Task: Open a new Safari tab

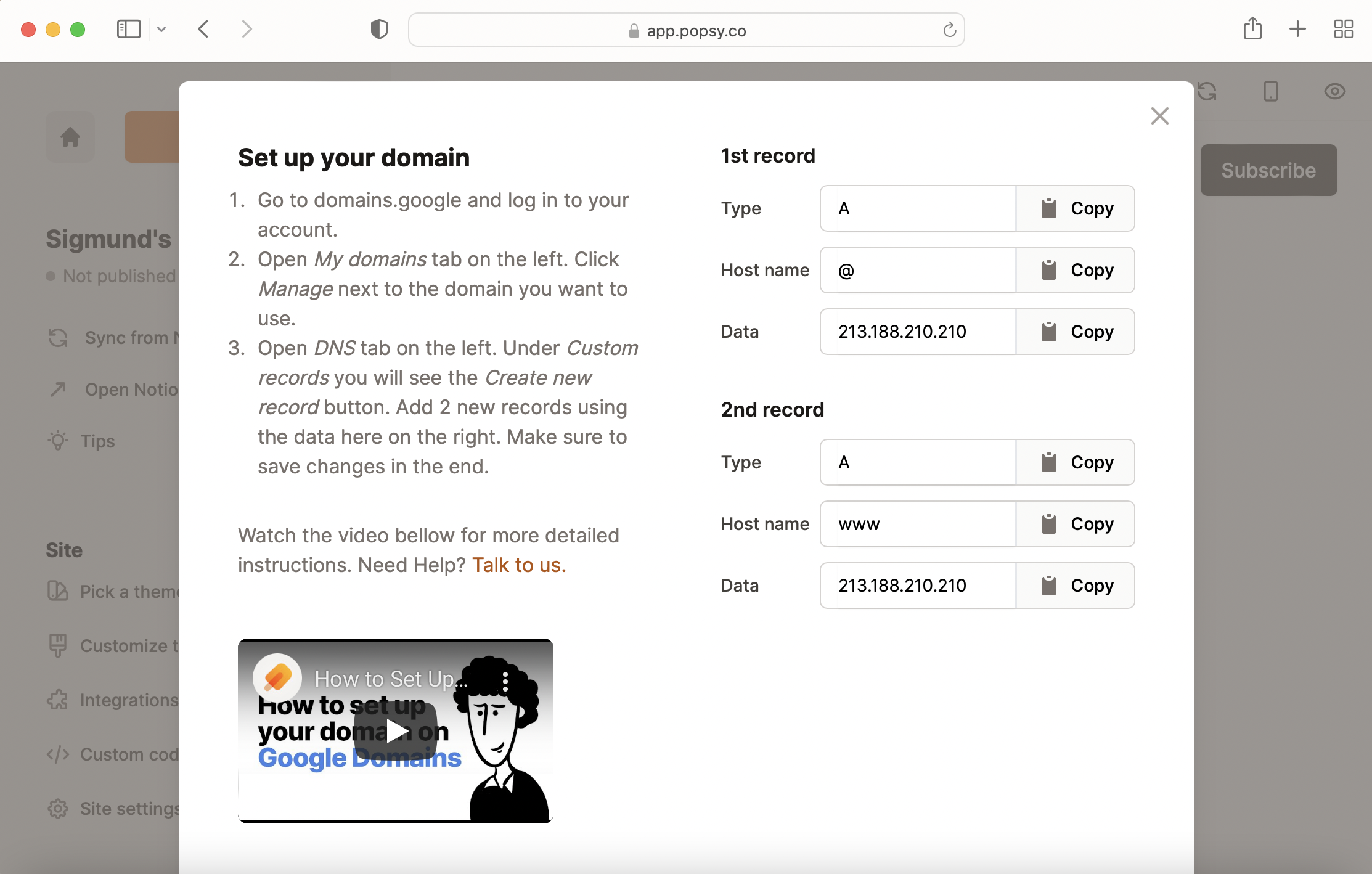Action: 1297,29
